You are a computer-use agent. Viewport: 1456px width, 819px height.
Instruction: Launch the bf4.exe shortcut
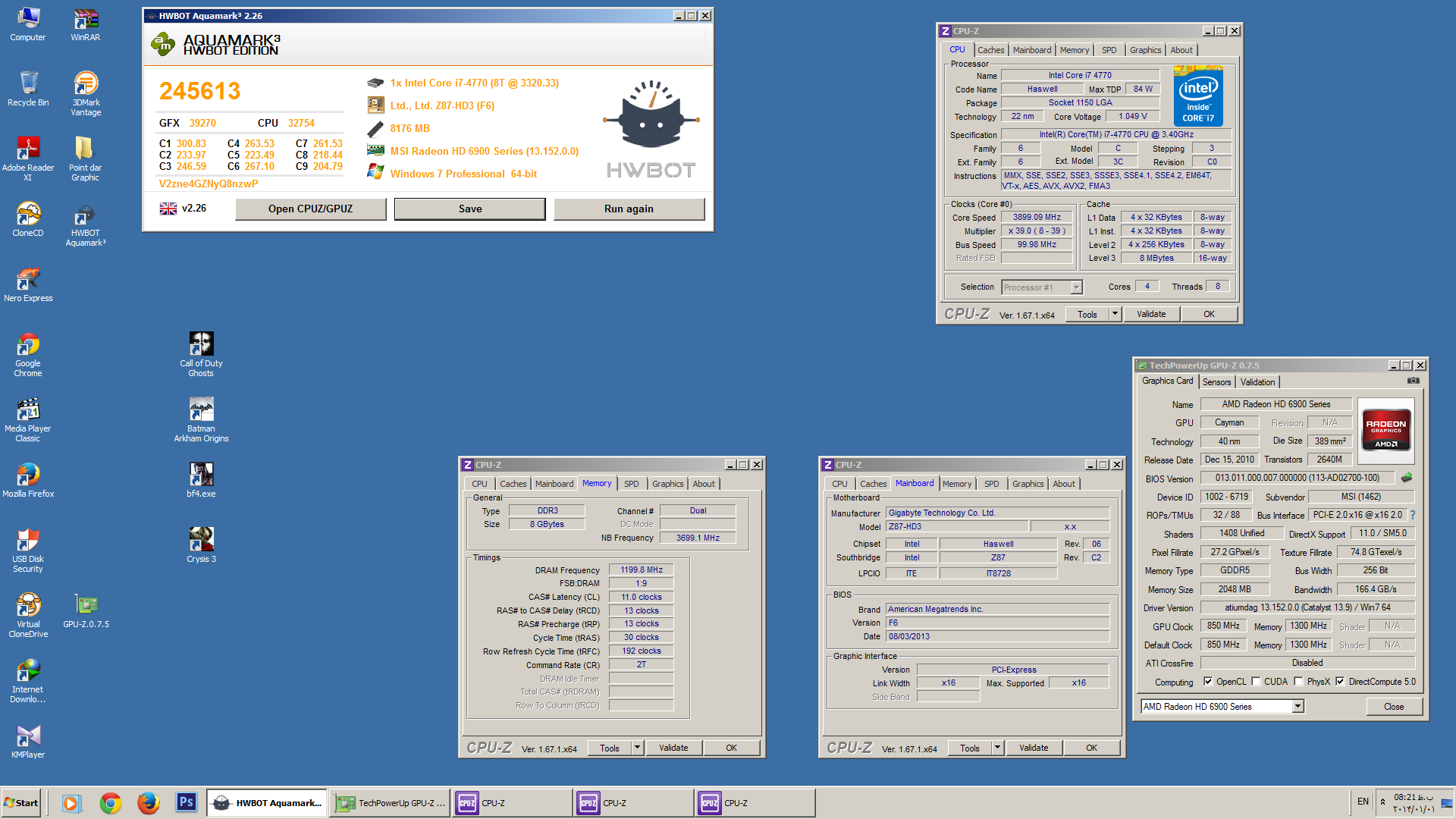pyautogui.click(x=201, y=481)
